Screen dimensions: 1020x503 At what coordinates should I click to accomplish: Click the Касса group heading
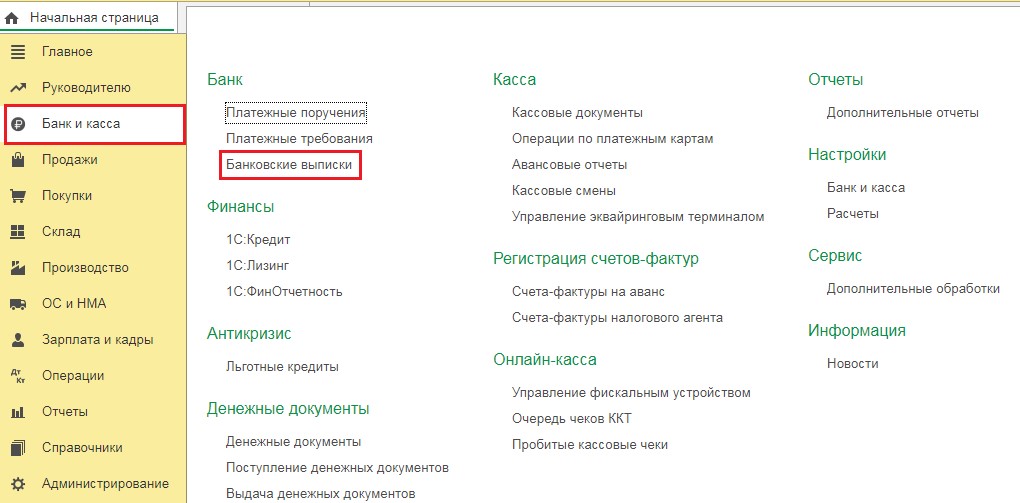[515, 80]
